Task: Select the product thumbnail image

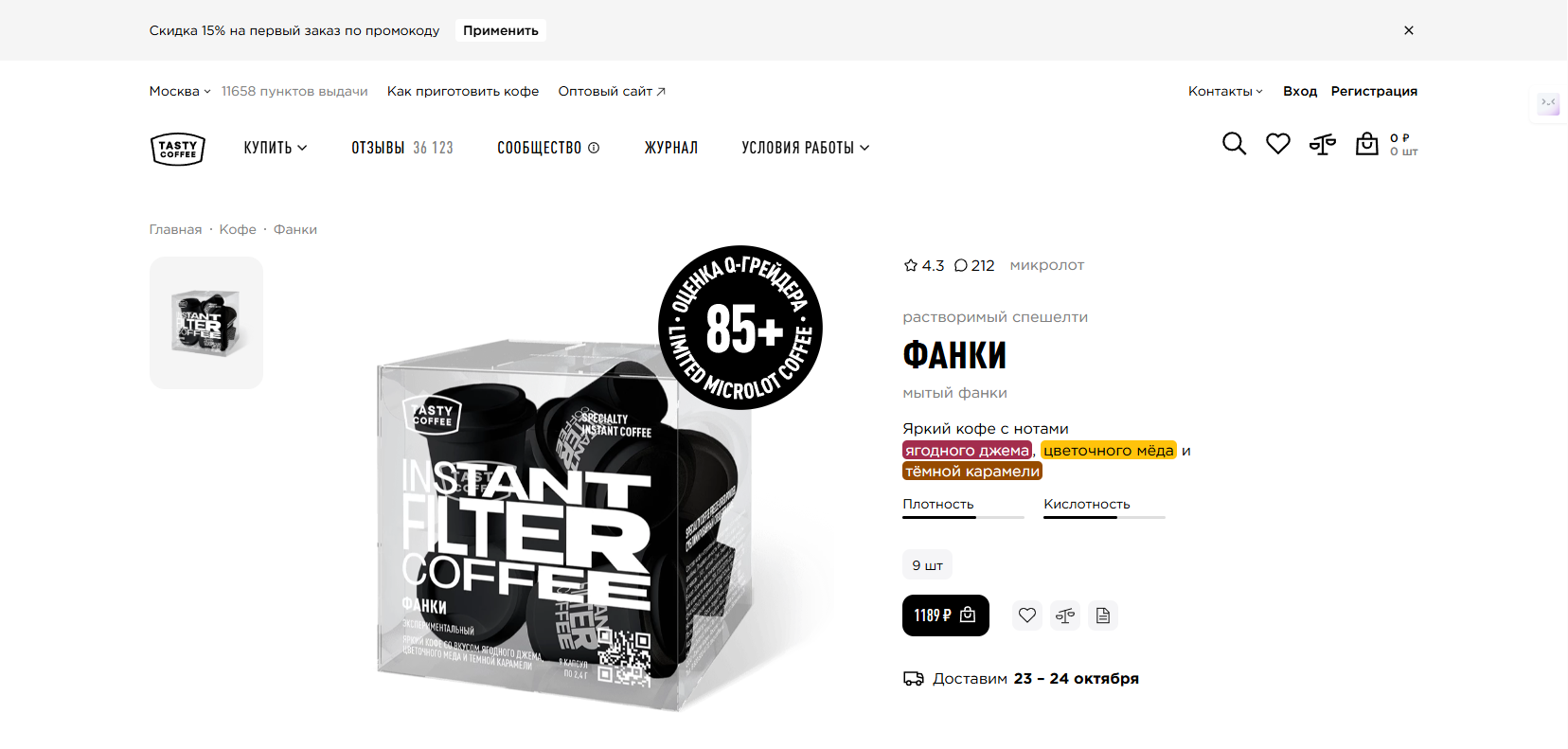Action: [206, 323]
